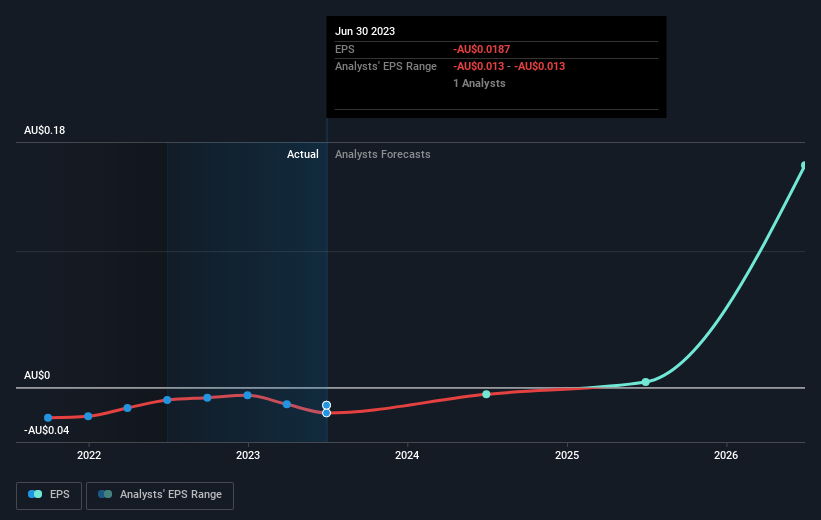
Task: Select the EPS data point above the 2023 label
Action: (248, 395)
